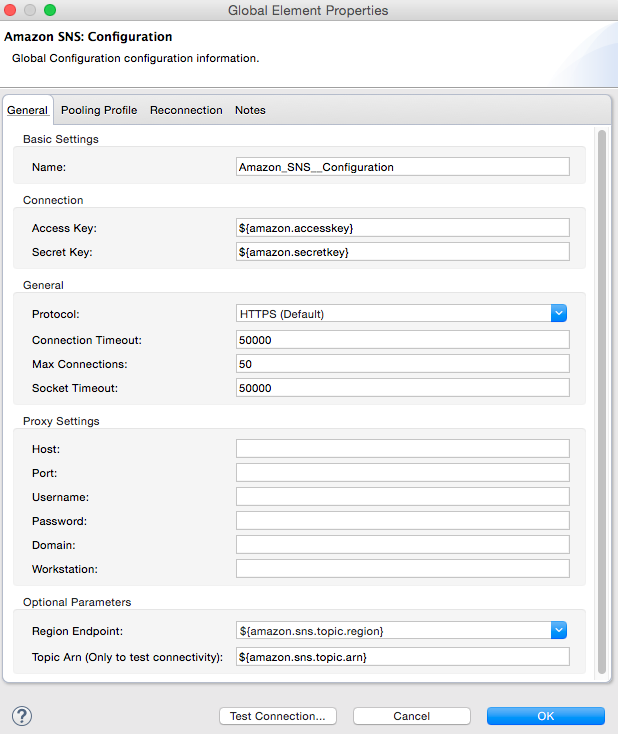This screenshot has width=618, height=734.
Task: Edit the Secret Key field
Action: pos(403,252)
